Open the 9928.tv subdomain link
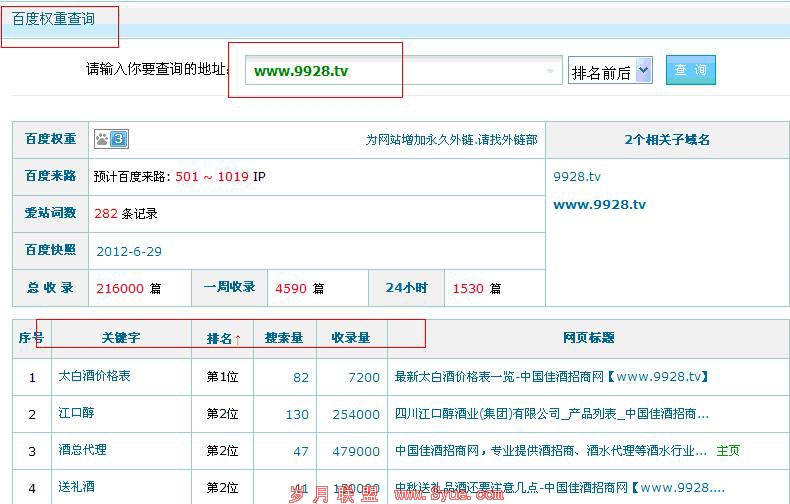This screenshot has width=790, height=504. coord(577,176)
